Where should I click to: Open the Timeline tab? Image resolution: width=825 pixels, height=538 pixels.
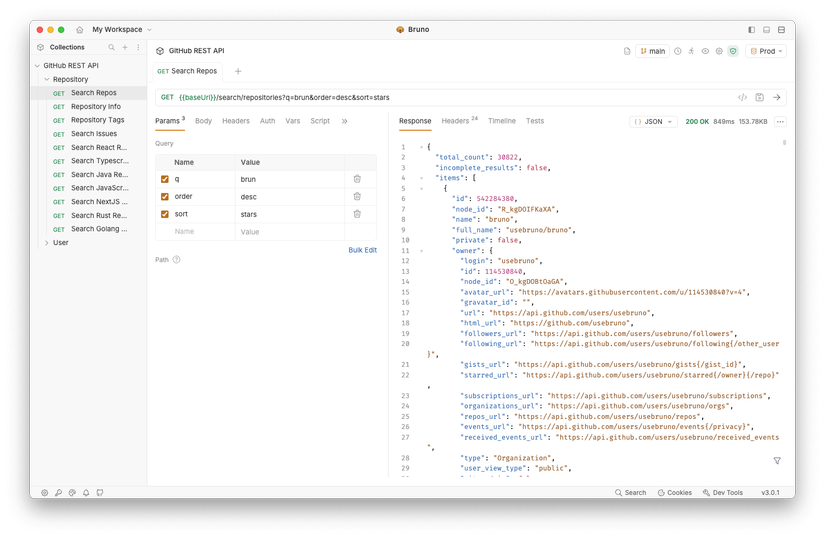pos(501,121)
